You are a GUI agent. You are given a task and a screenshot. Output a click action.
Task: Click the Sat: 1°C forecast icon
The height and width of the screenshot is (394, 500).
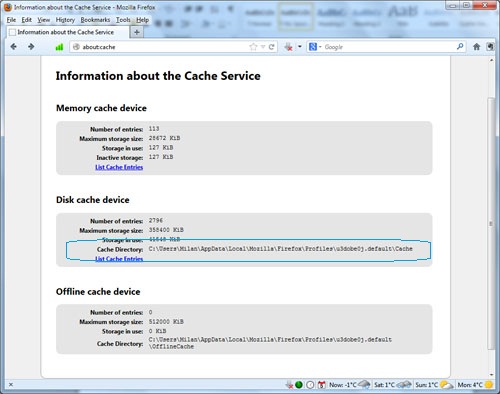click(x=403, y=385)
